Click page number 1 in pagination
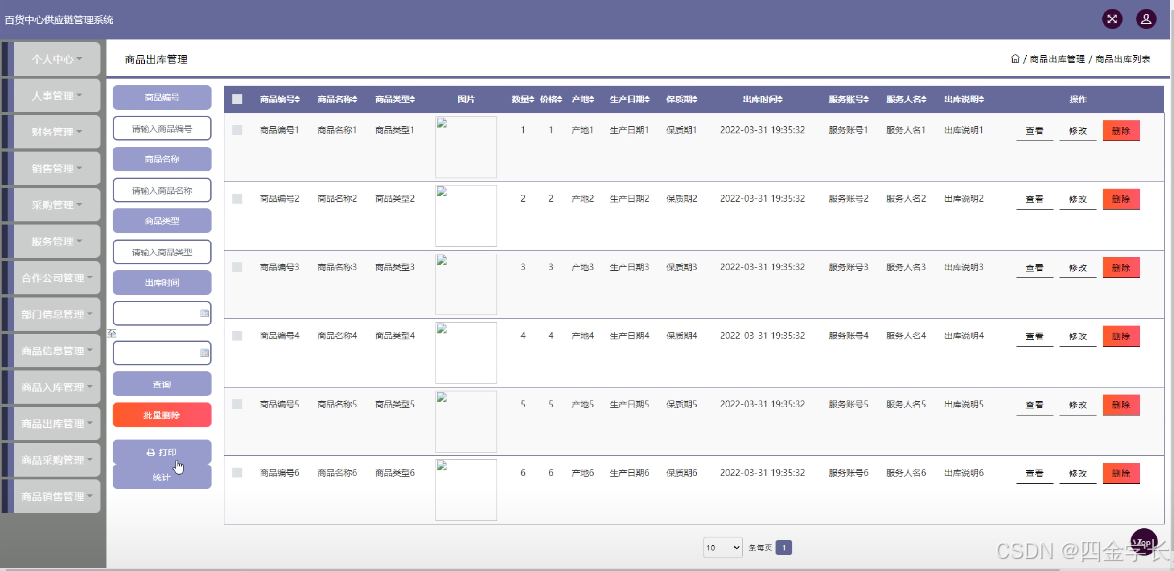This screenshot has height=571, width=1174. 784,548
